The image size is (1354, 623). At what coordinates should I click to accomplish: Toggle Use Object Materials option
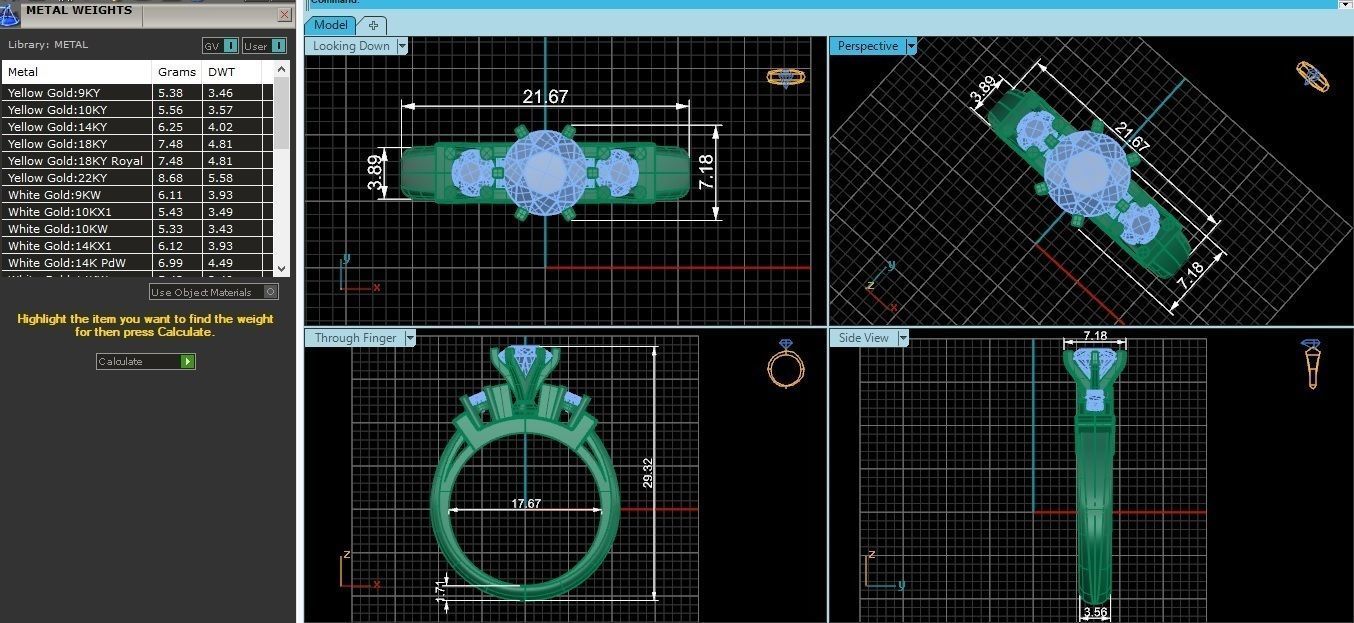[x=214, y=292]
